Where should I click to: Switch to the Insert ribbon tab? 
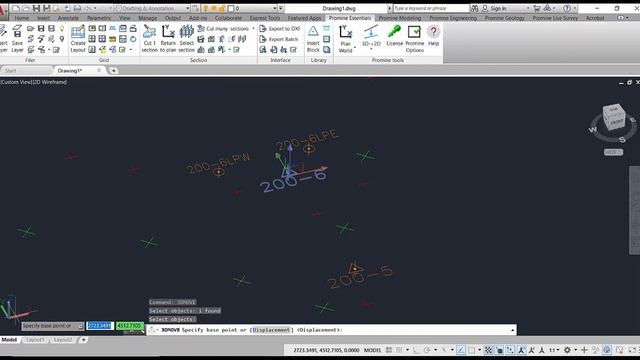coord(43,18)
